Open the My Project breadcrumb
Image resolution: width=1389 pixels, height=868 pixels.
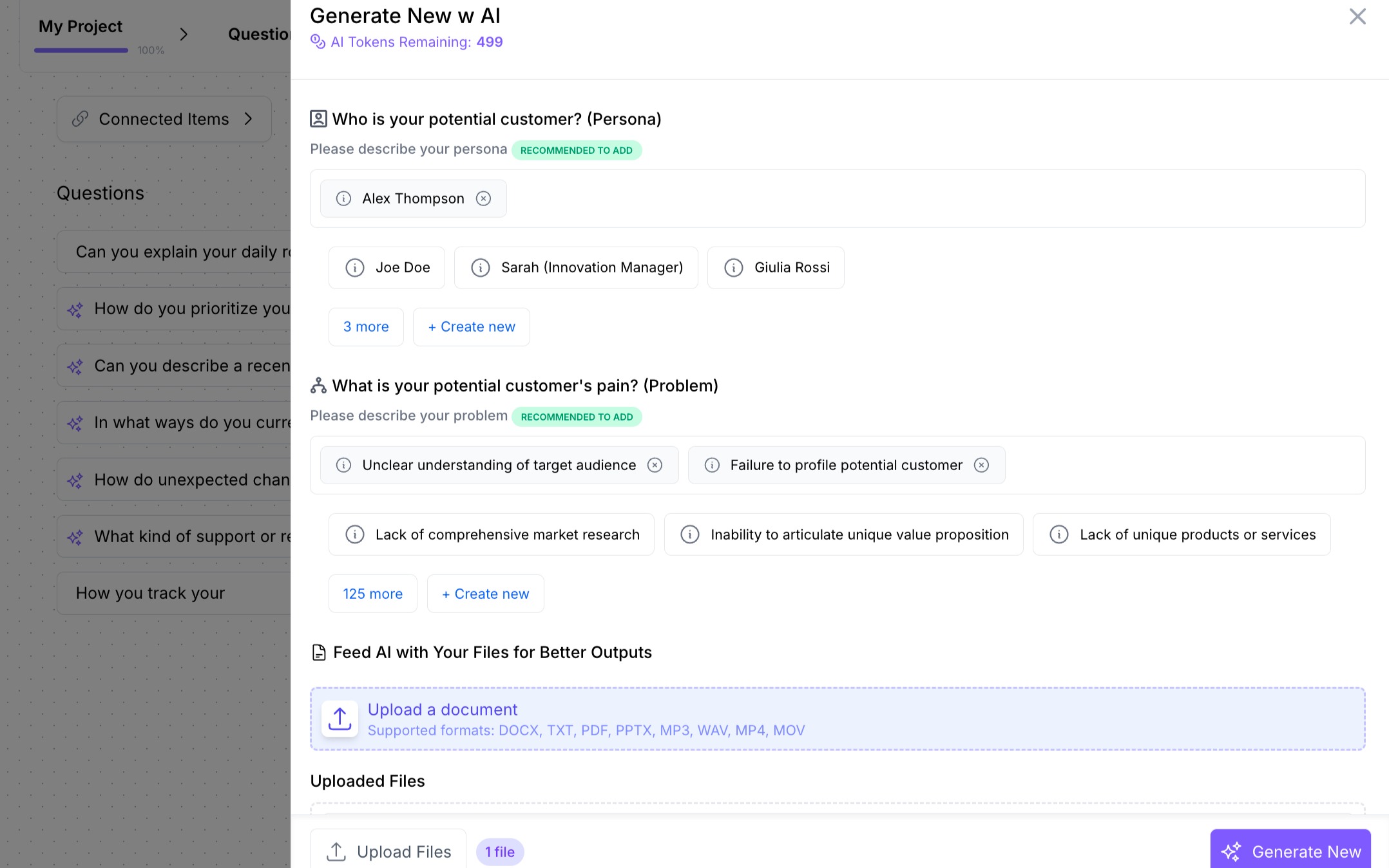80,26
